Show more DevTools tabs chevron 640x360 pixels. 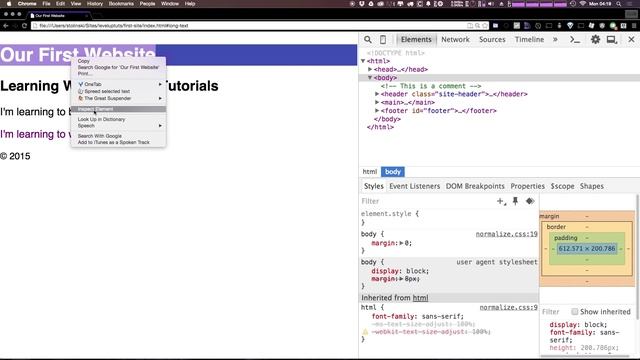555,40
